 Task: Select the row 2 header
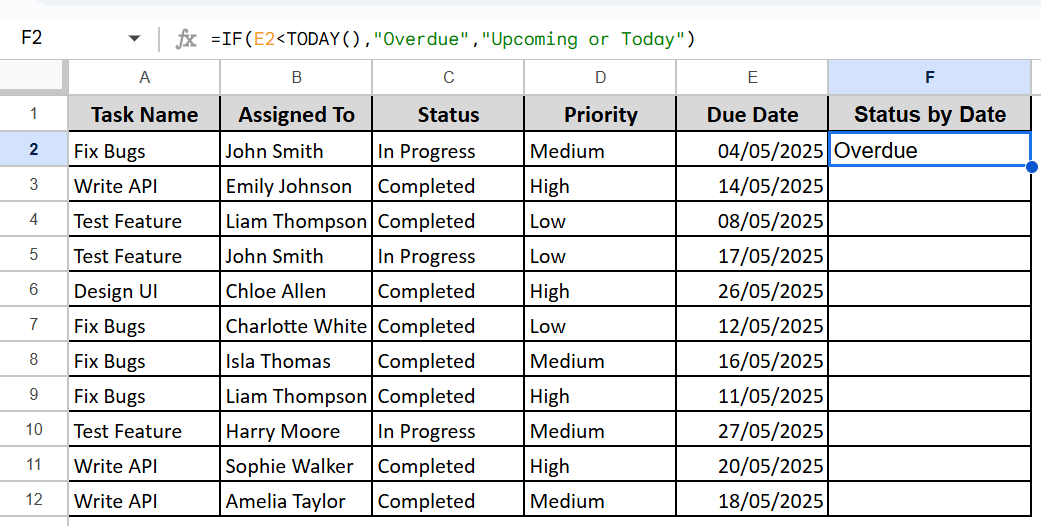pos(34,149)
